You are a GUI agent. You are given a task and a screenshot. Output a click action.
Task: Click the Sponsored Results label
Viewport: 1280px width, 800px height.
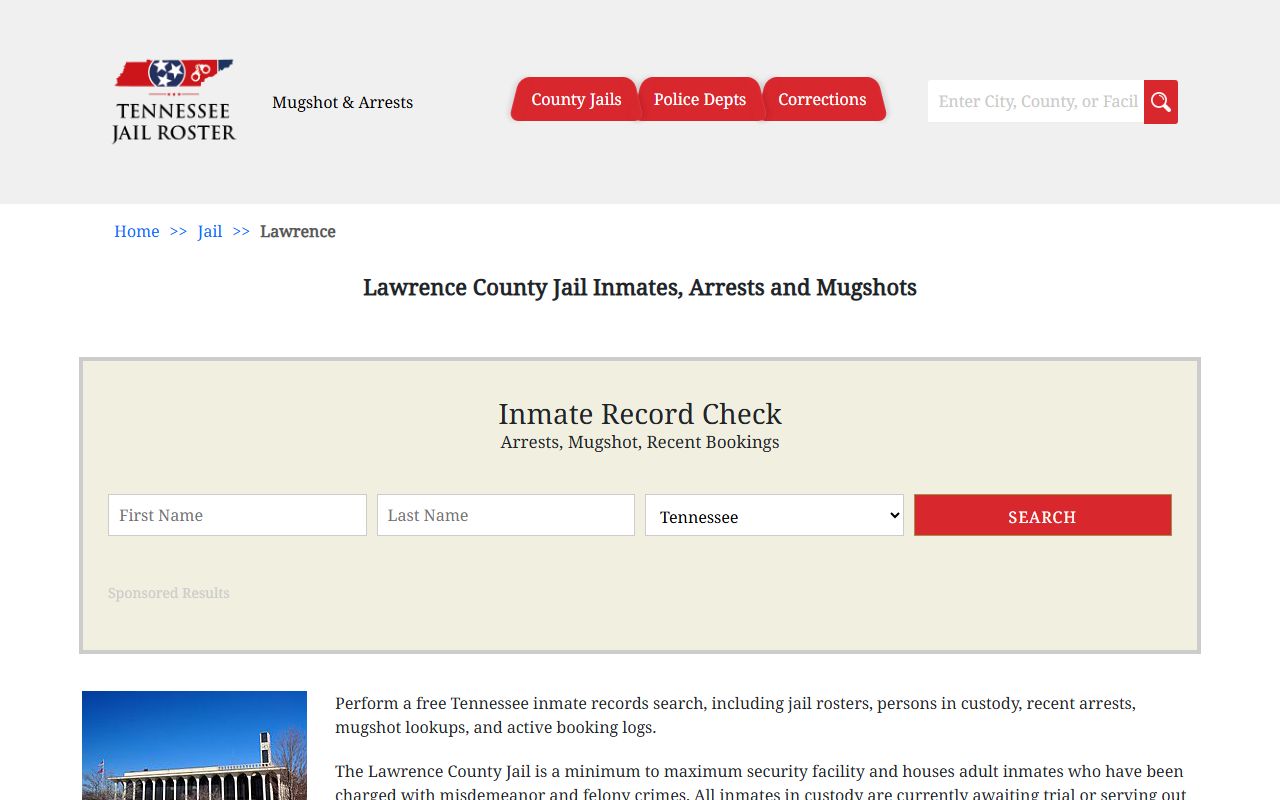tap(169, 593)
